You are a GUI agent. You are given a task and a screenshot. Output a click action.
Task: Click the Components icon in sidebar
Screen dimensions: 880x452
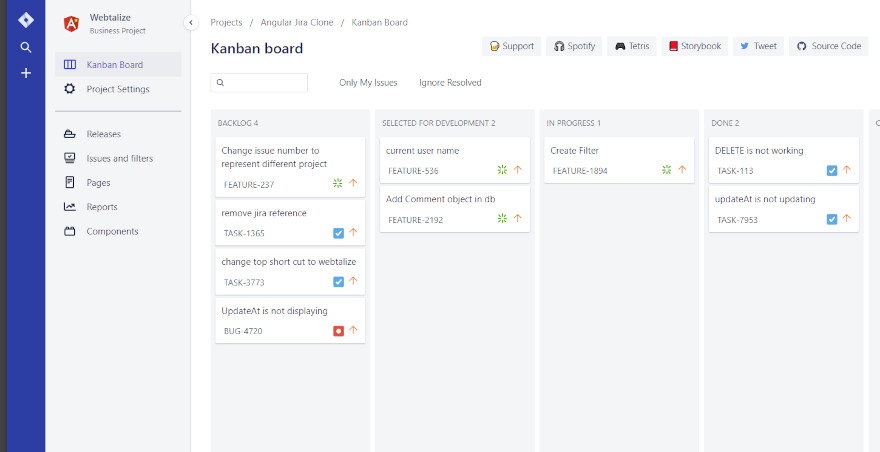click(70, 231)
